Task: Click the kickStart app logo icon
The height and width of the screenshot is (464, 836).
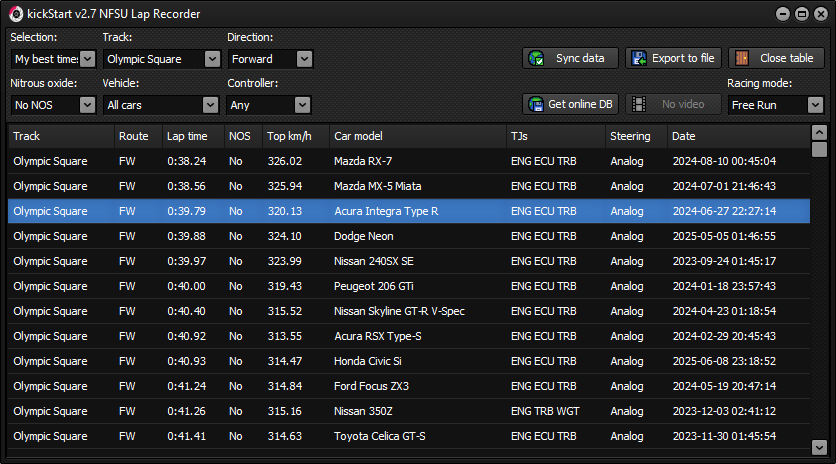Action: (x=16, y=14)
